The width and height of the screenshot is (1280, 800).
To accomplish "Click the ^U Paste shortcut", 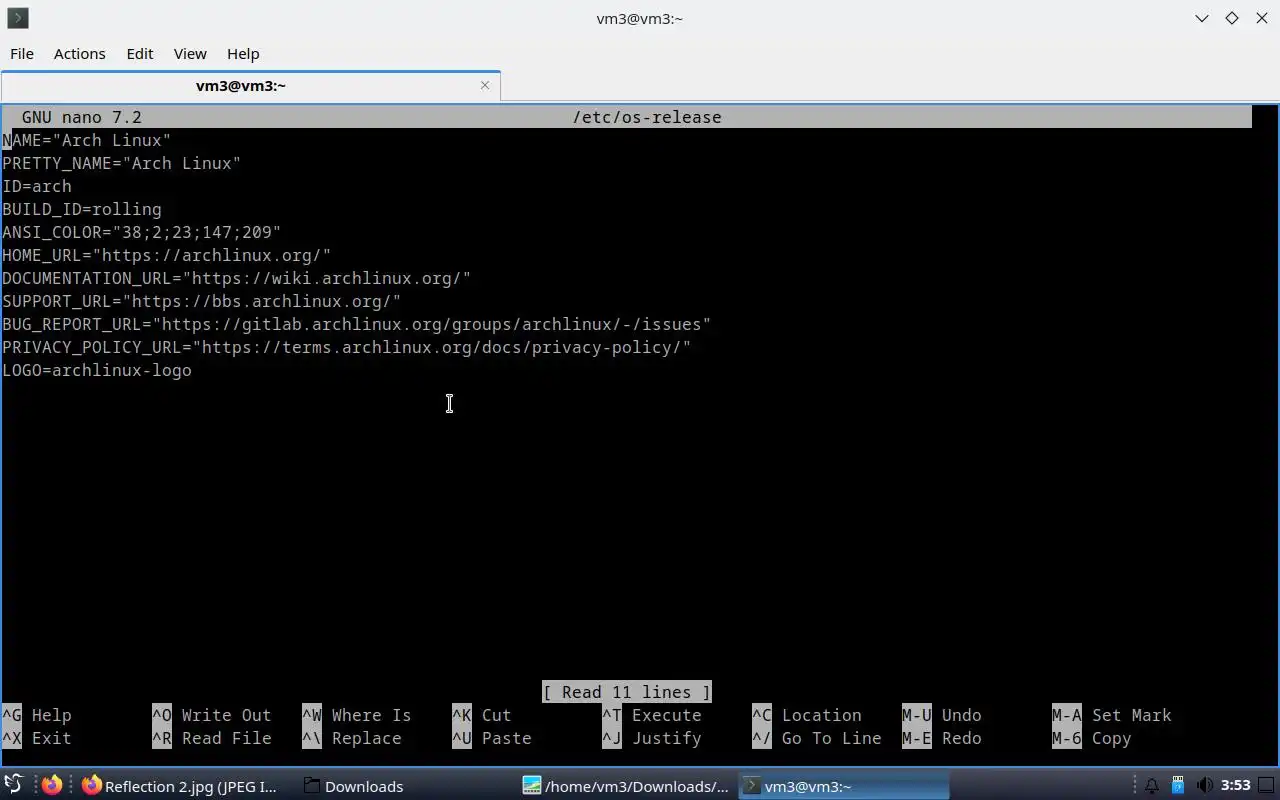I will (x=492, y=738).
